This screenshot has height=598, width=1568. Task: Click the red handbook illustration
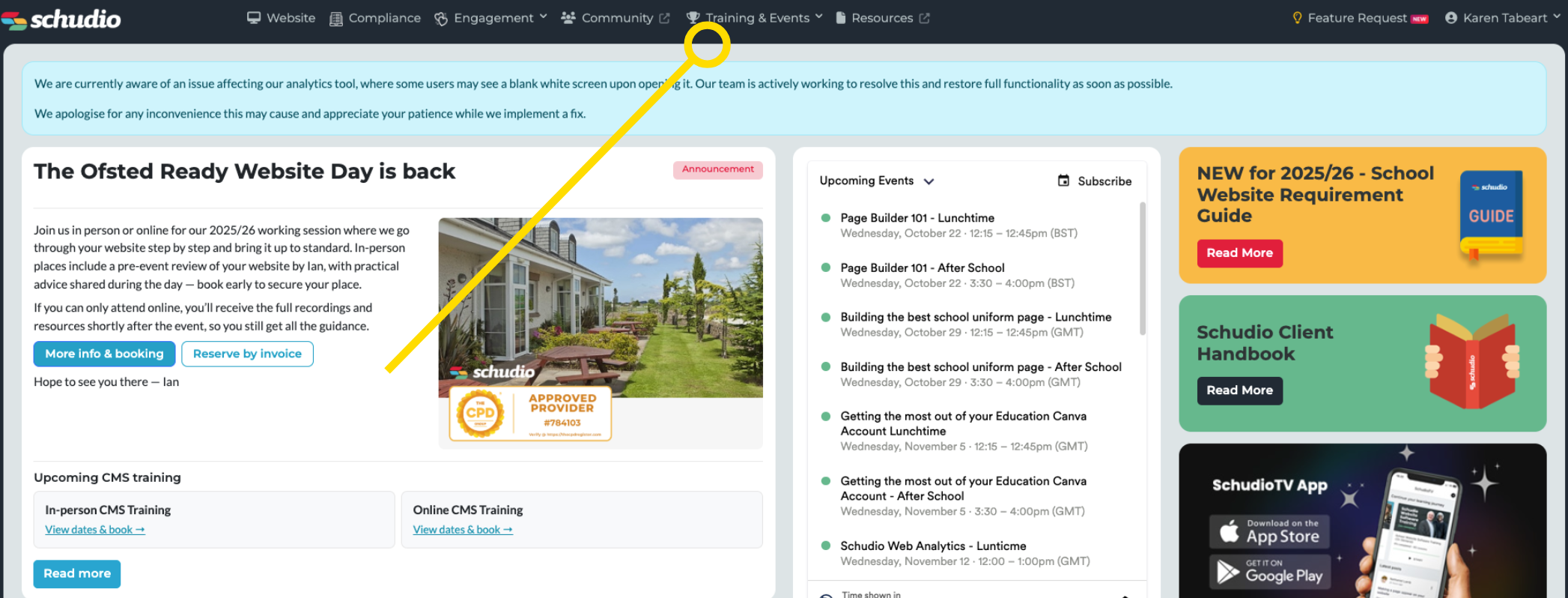[1472, 362]
